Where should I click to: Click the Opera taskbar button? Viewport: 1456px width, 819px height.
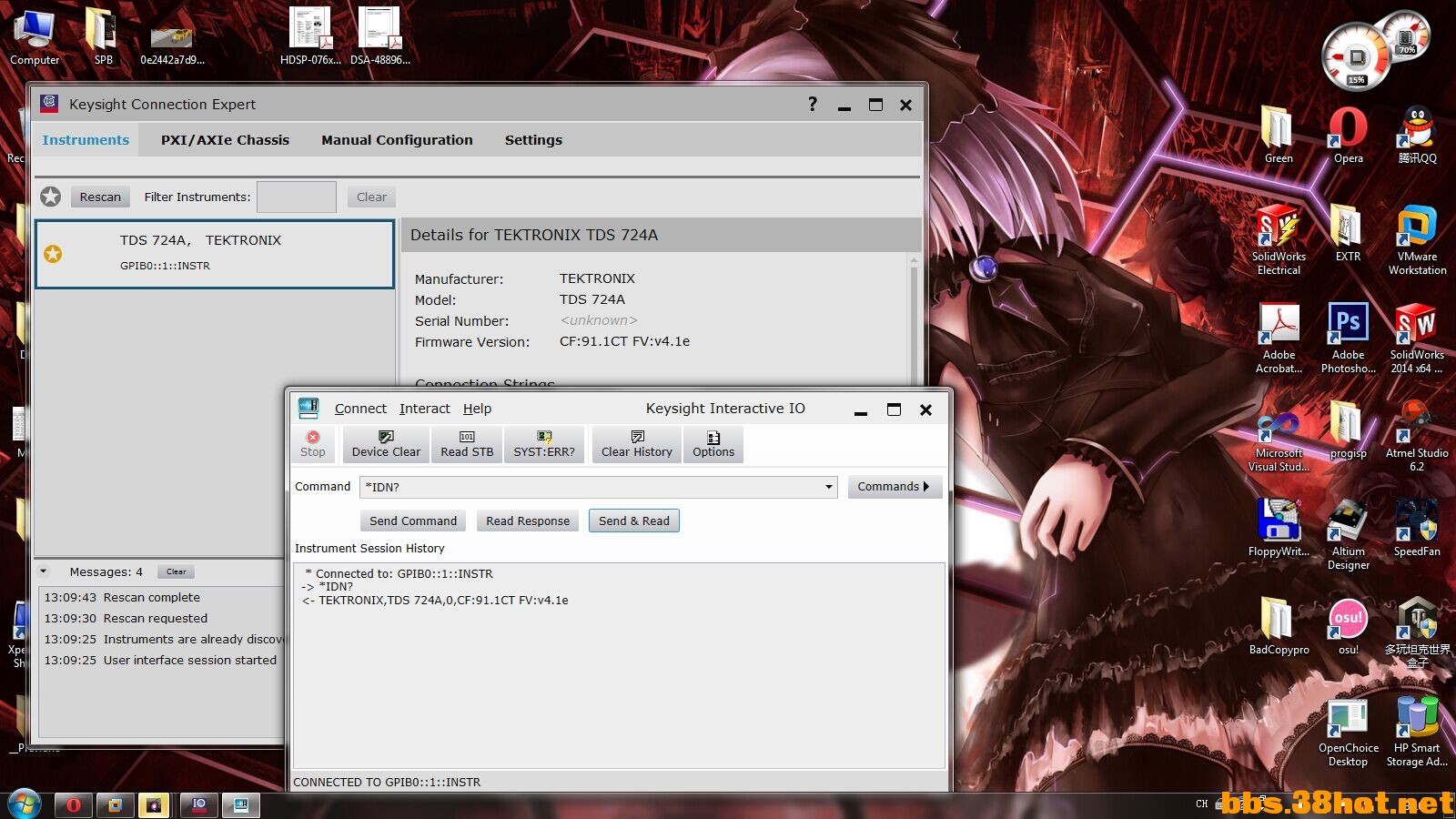[x=74, y=804]
